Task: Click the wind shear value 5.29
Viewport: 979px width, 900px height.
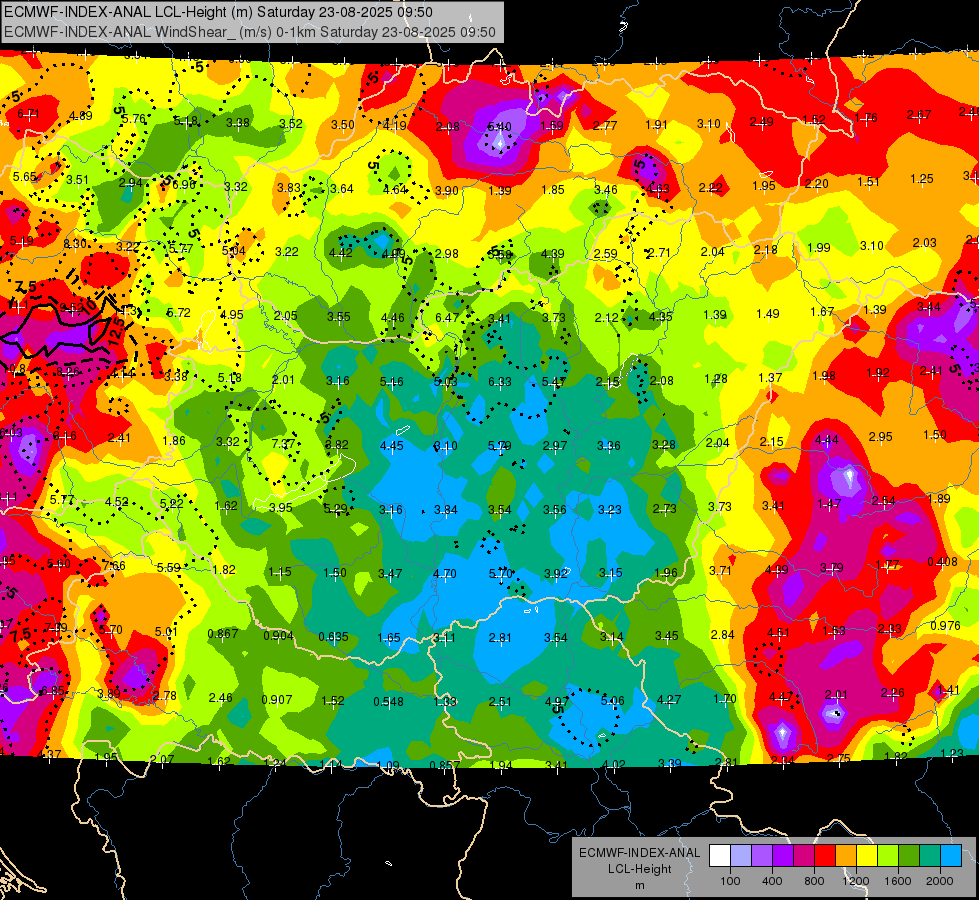Action: tap(335, 509)
